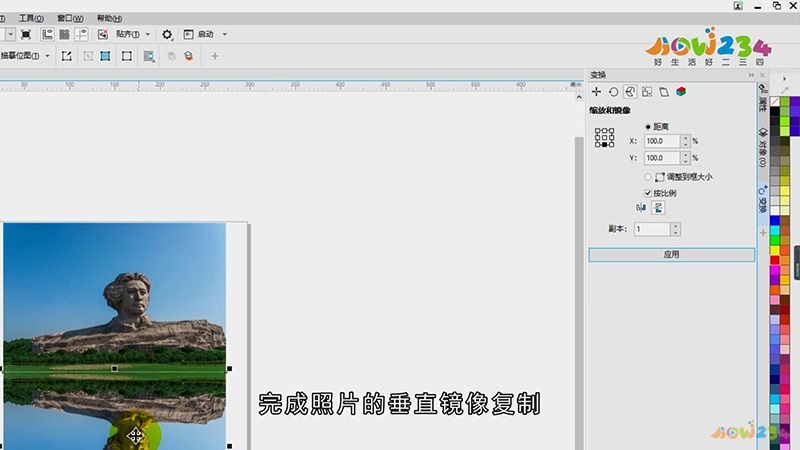This screenshot has width=800, height=450.
Task: Toggle the show guidelines icon
Action: pyautogui.click(x=82, y=34)
